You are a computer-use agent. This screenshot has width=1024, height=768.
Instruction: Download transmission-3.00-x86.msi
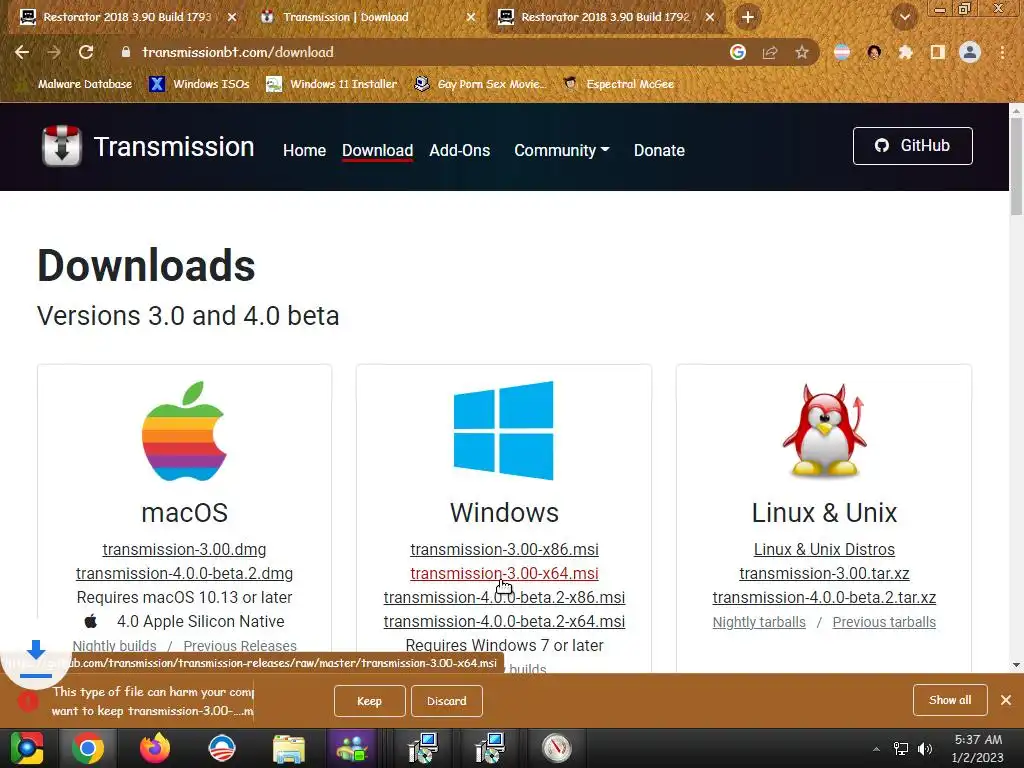click(x=504, y=549)
